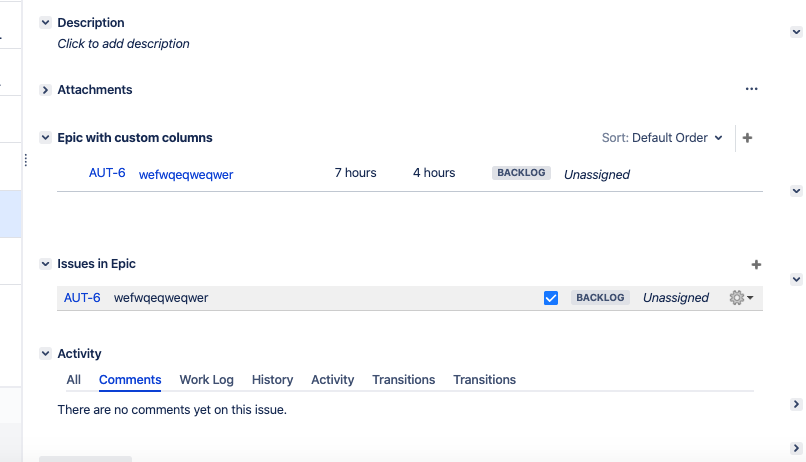Collapse the Issues in Epic section
The width and height of the screenshot is (806, 462).
tap(45, 264)
